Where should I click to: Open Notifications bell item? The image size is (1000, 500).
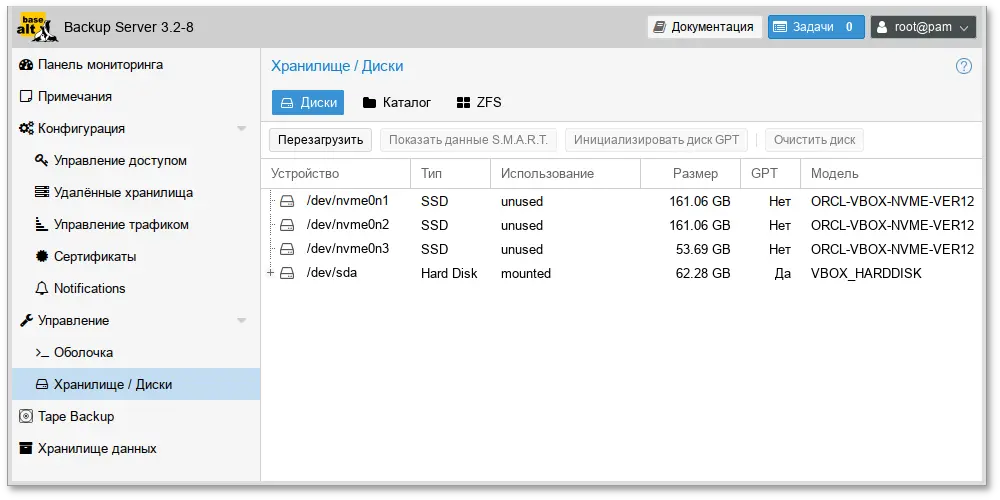coord(89,289)
